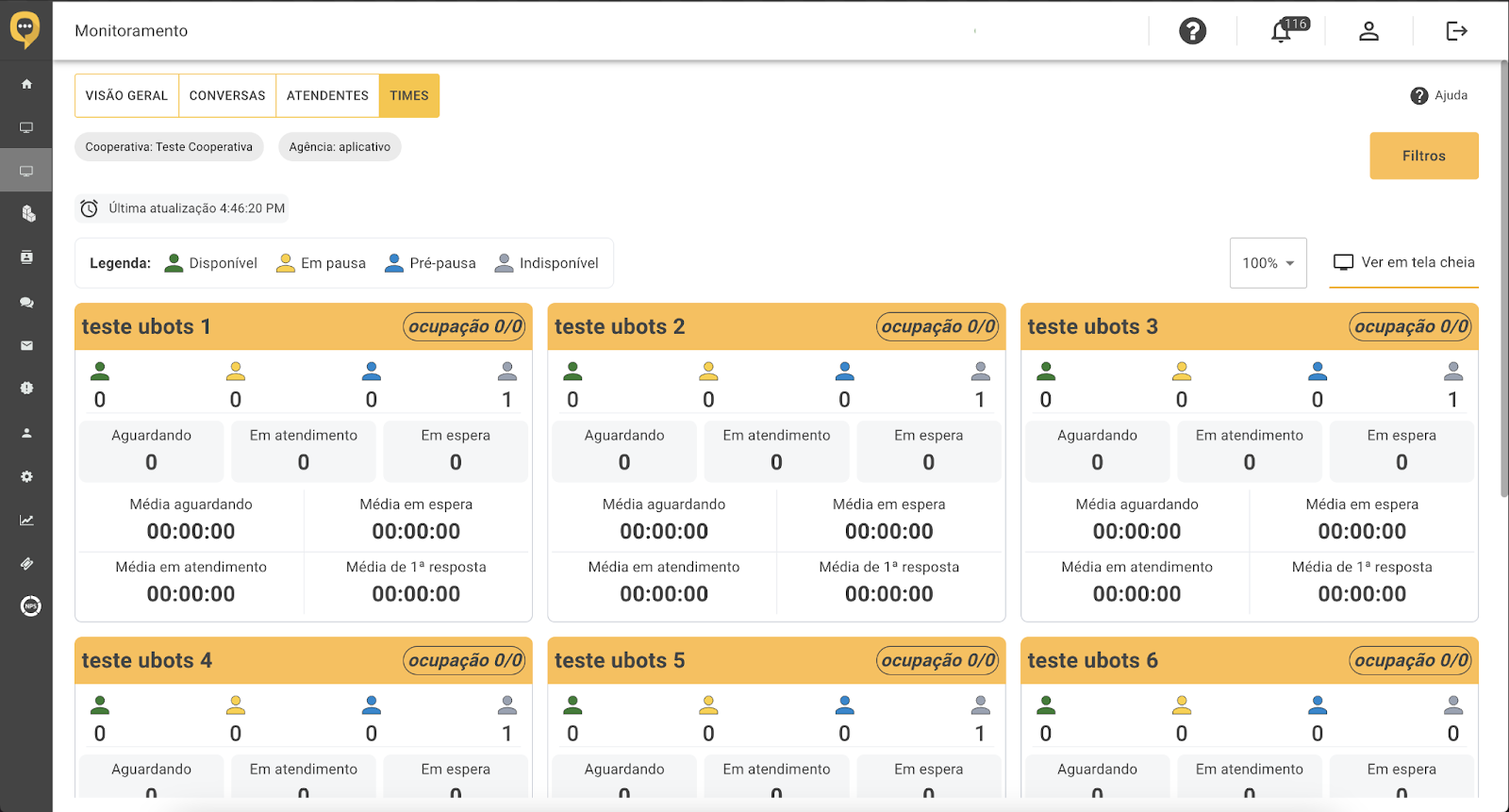
Task: Click Em espera tile in teste ubots 3
Action: tap(1401, 451)
